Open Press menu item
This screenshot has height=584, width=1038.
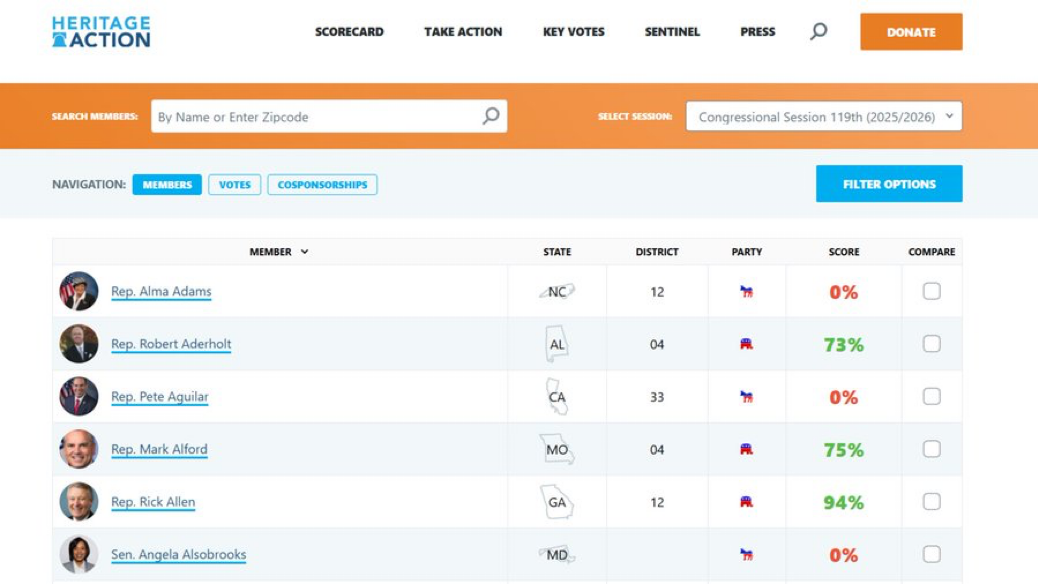point(757,32)
